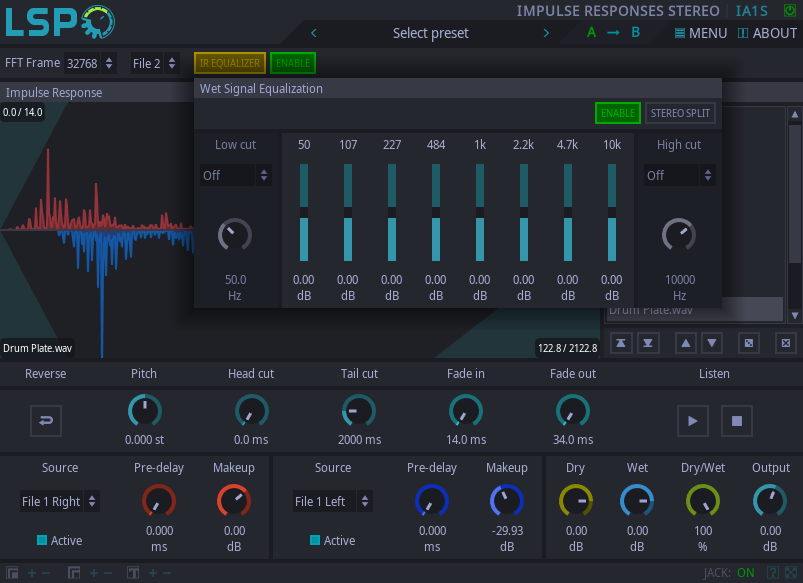Viewport: 803px width, 583px height.
Task: Open the Low cut Off dropdown
Action: [235, 176]
